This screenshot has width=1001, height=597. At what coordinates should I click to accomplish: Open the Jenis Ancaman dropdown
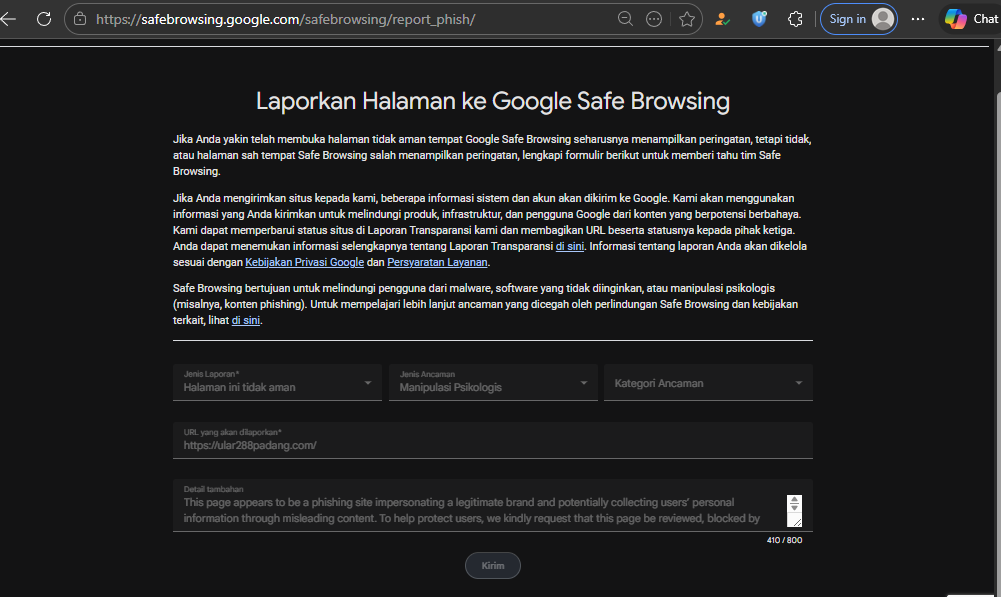click(x=493, y=382)
